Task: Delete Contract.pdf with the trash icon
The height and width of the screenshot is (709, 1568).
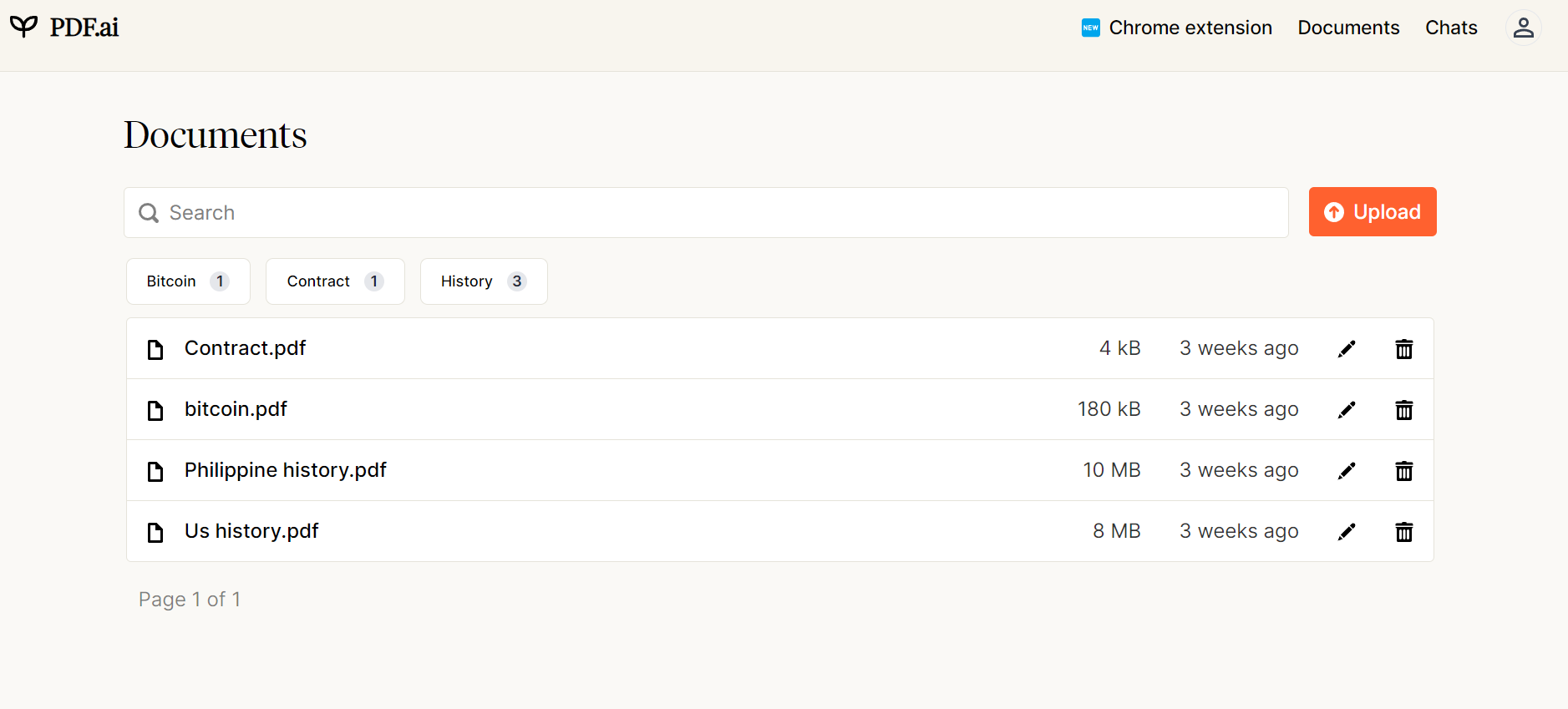Action: click(x=1404, y=349)
